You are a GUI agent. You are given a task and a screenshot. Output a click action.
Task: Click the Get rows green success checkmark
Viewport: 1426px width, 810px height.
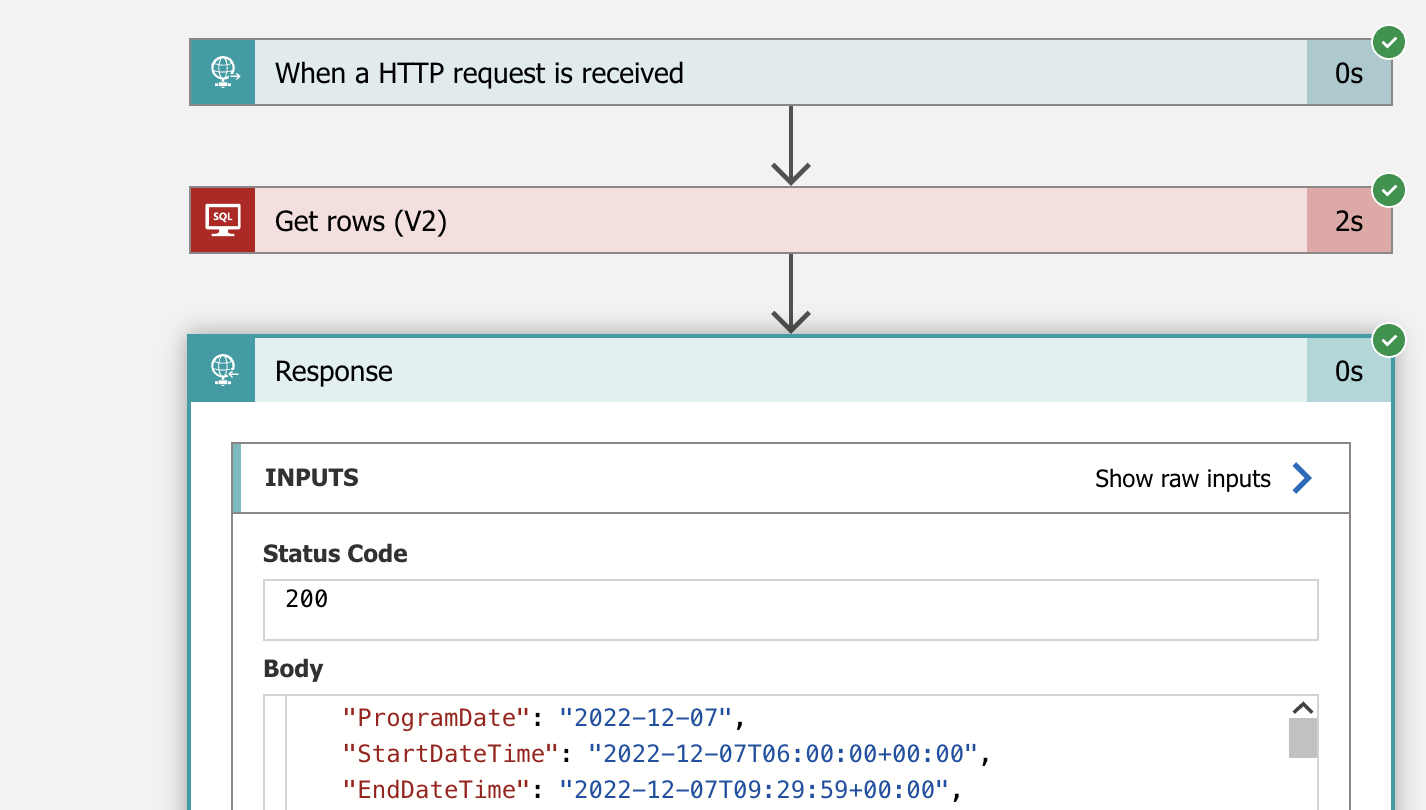coord(1388,190)
